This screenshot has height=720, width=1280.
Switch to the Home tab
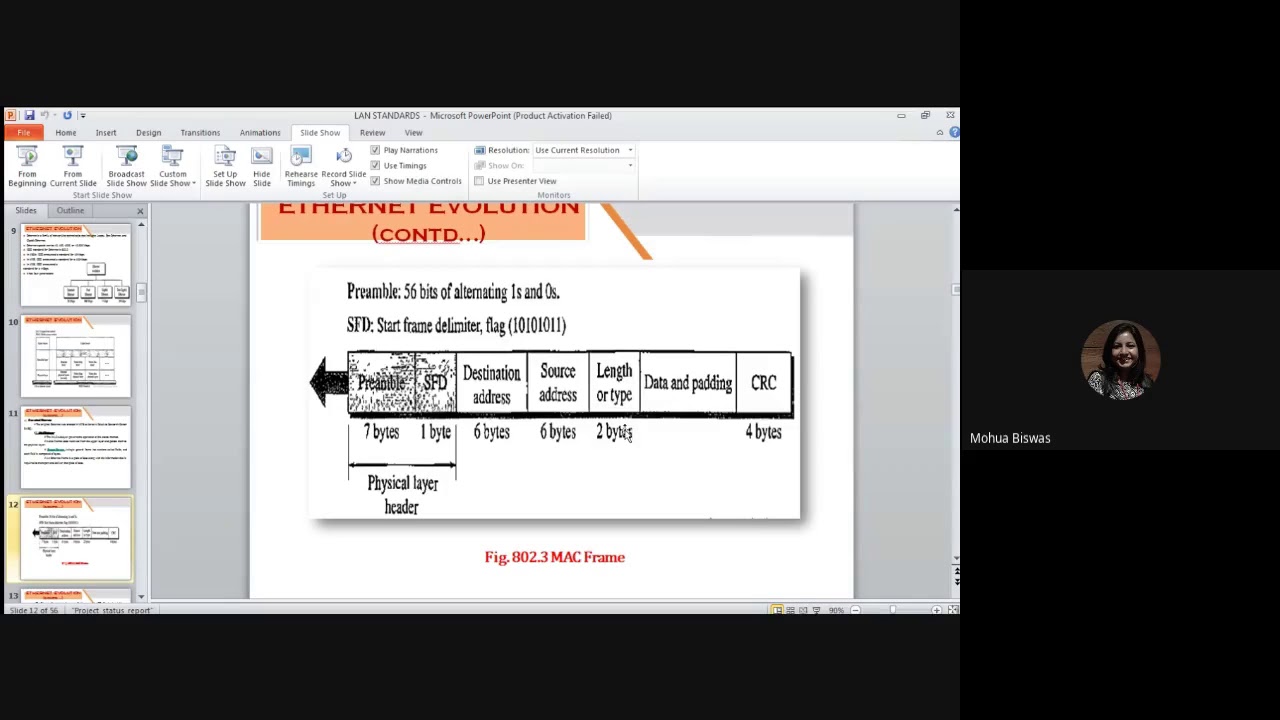point(65,133)
